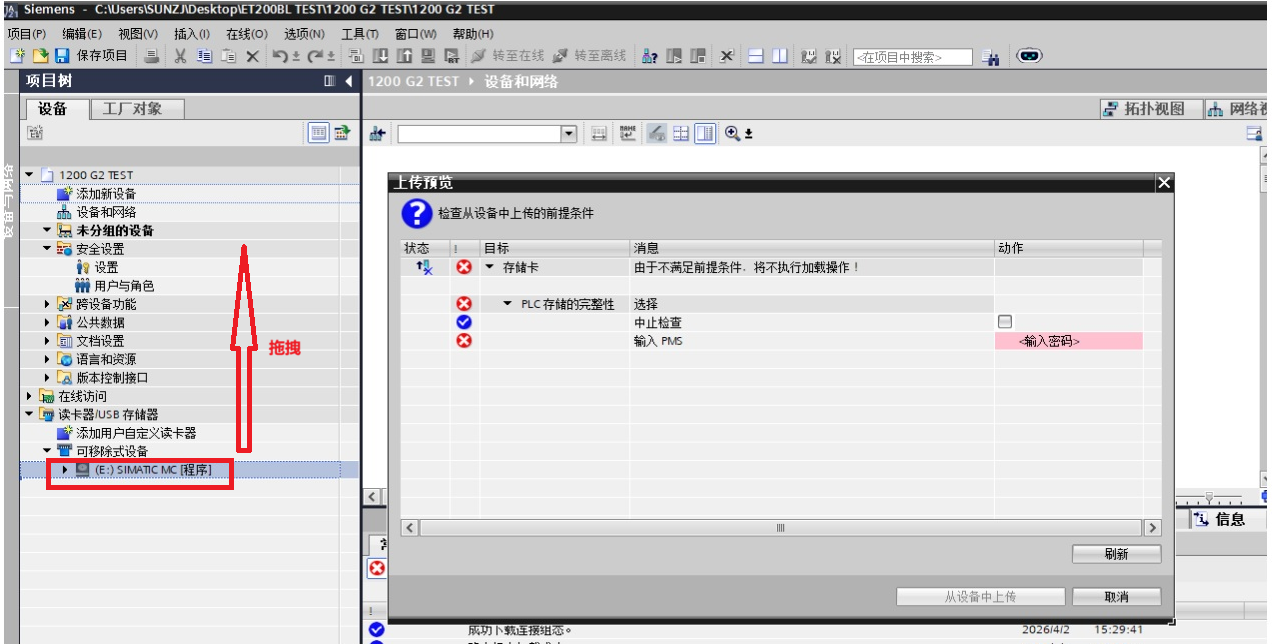1272x644 pixels.
Task: Open the 视图(V) menu
Action: [x=137, y=34]
